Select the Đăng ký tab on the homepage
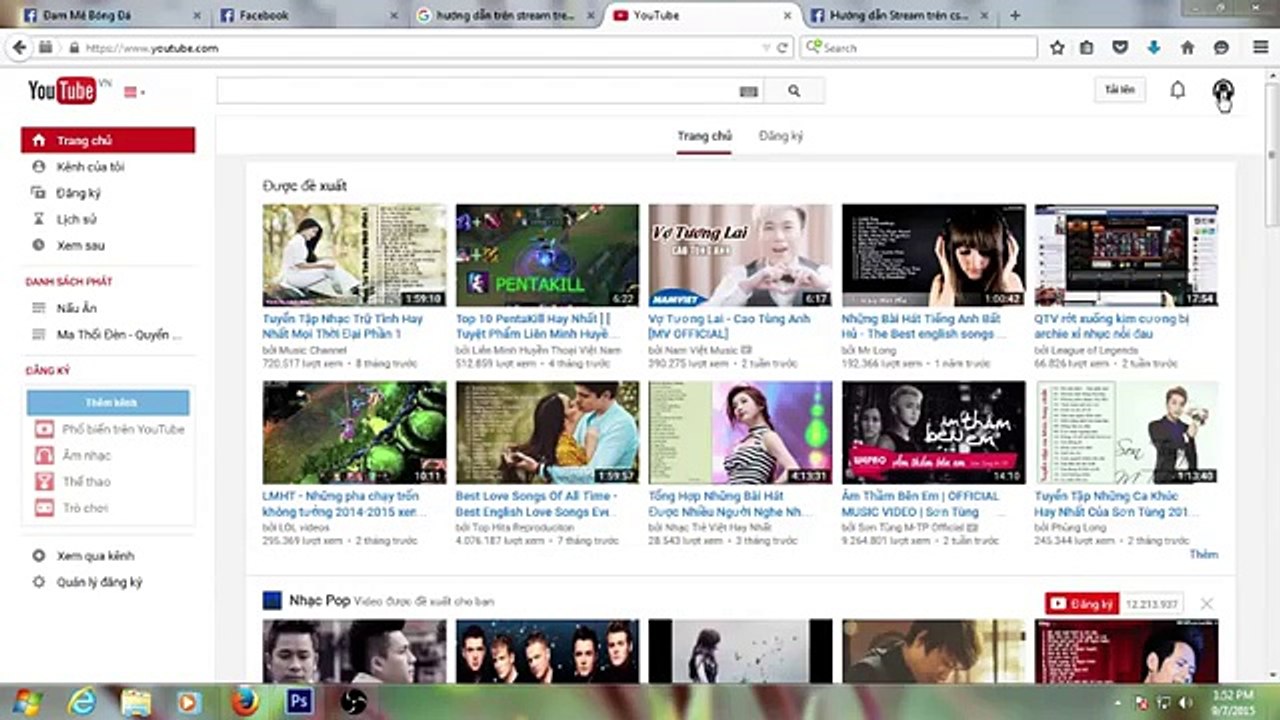Screen dimensions: 1280x720 (780, 136)
